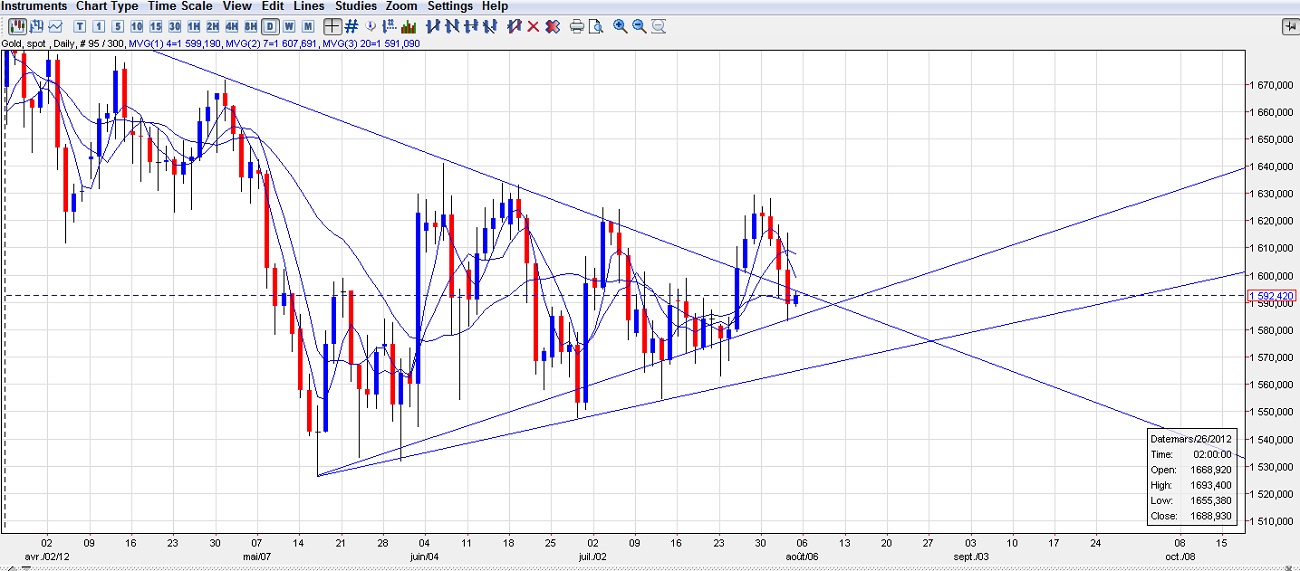The height and width of the screenshot is (571, 1300).
Task: Toggle the grid display hash icon
Action: [x=351, y=26]
